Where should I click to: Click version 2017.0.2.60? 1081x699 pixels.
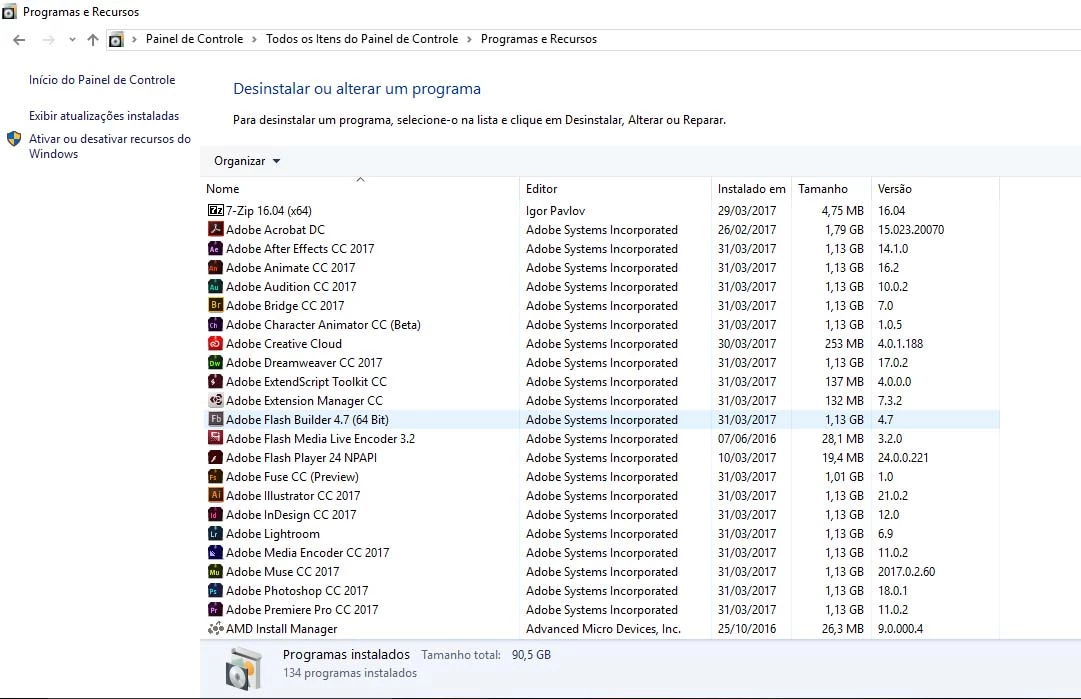906,571
